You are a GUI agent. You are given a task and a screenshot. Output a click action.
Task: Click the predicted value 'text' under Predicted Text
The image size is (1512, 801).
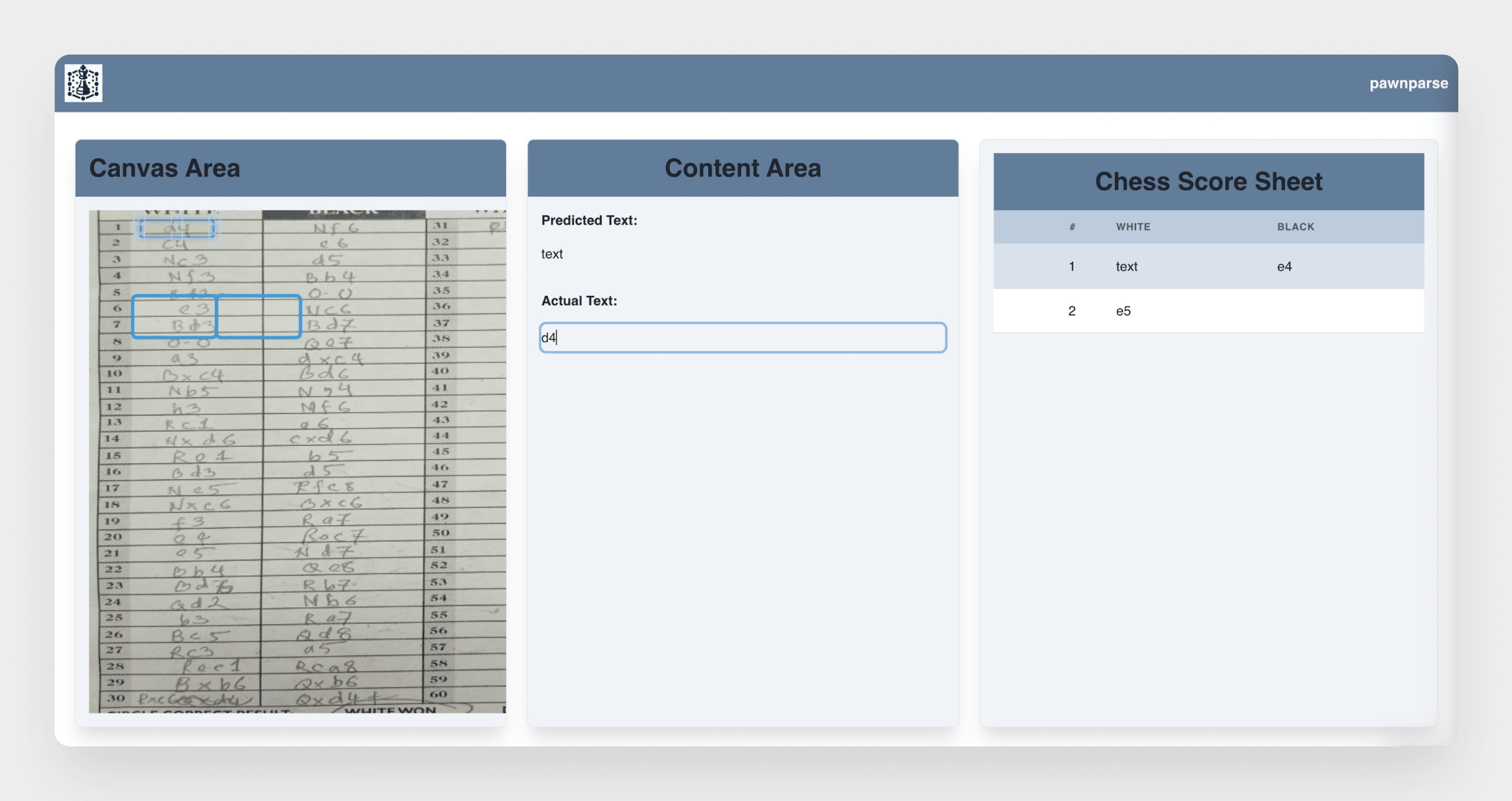tap(552, 254)
